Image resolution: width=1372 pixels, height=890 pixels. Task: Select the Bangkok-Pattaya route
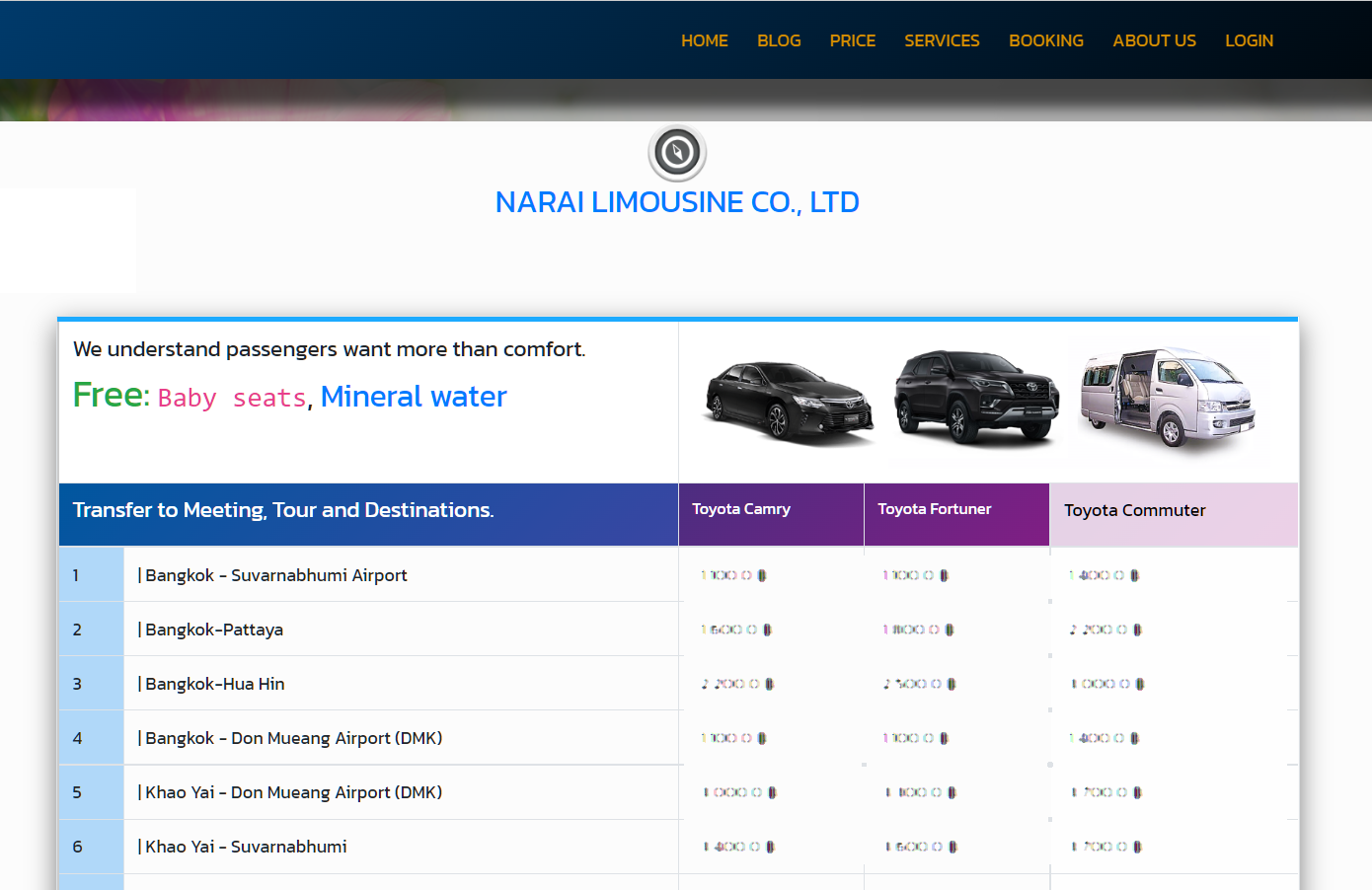pos(213,630)
